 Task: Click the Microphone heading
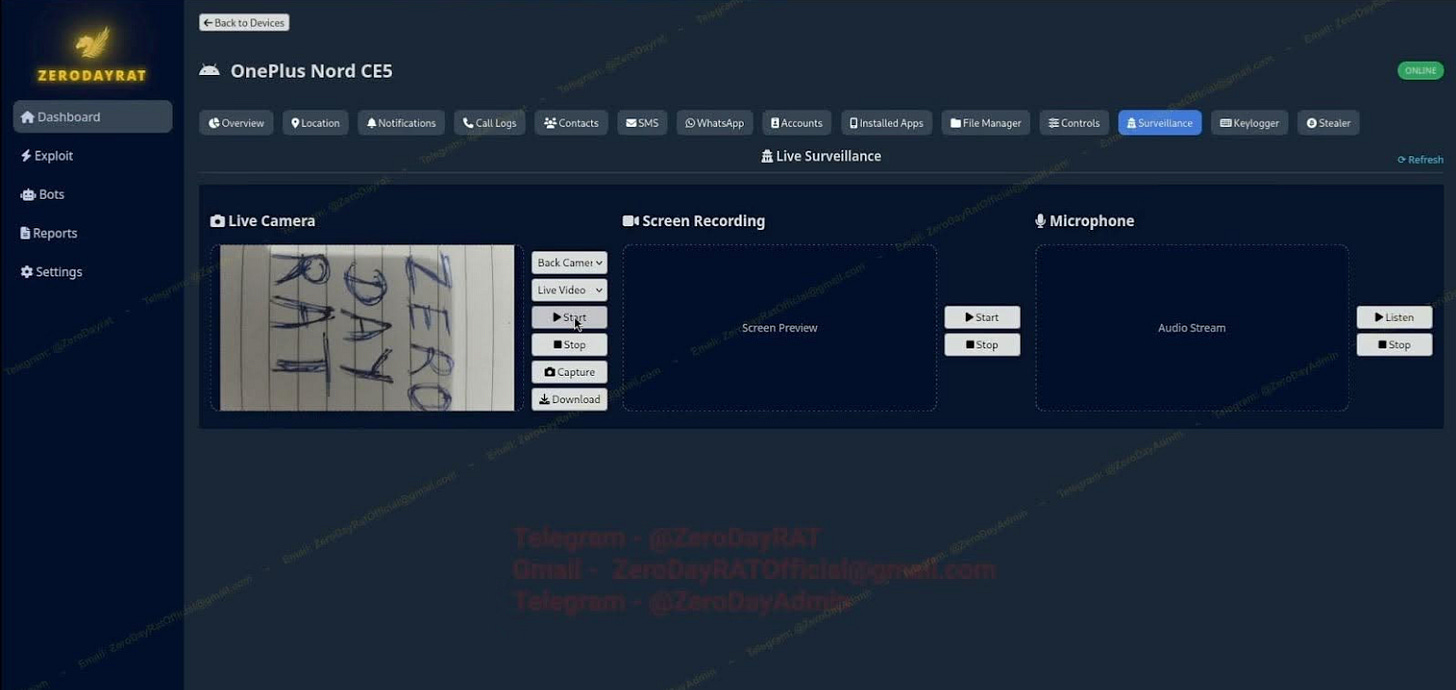click(1085, 221)
